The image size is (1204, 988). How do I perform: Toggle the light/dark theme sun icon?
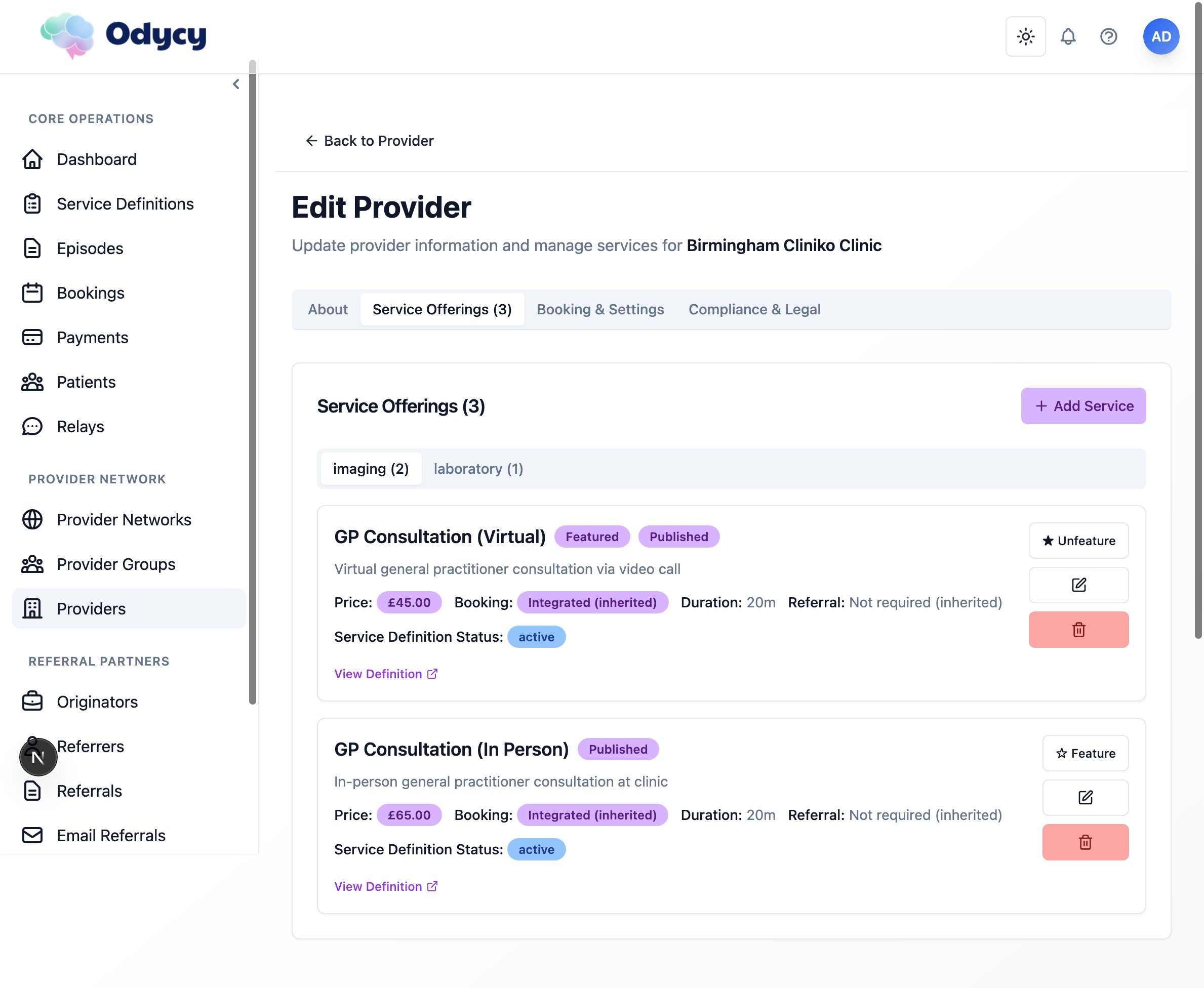1025,37
